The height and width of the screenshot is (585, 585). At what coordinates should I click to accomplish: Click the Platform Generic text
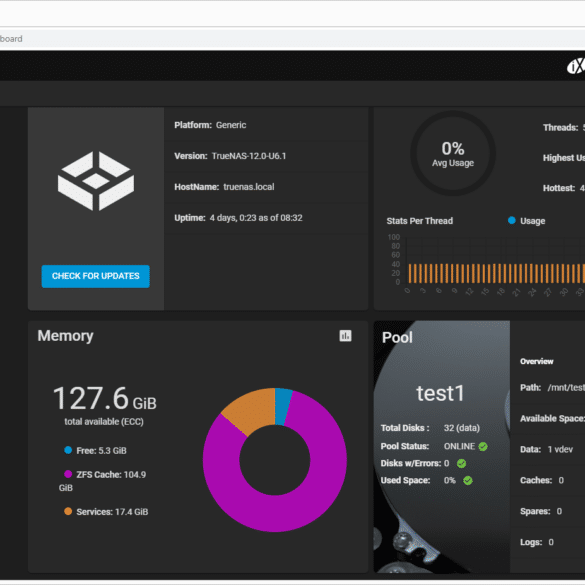click(x=210, y=125)
